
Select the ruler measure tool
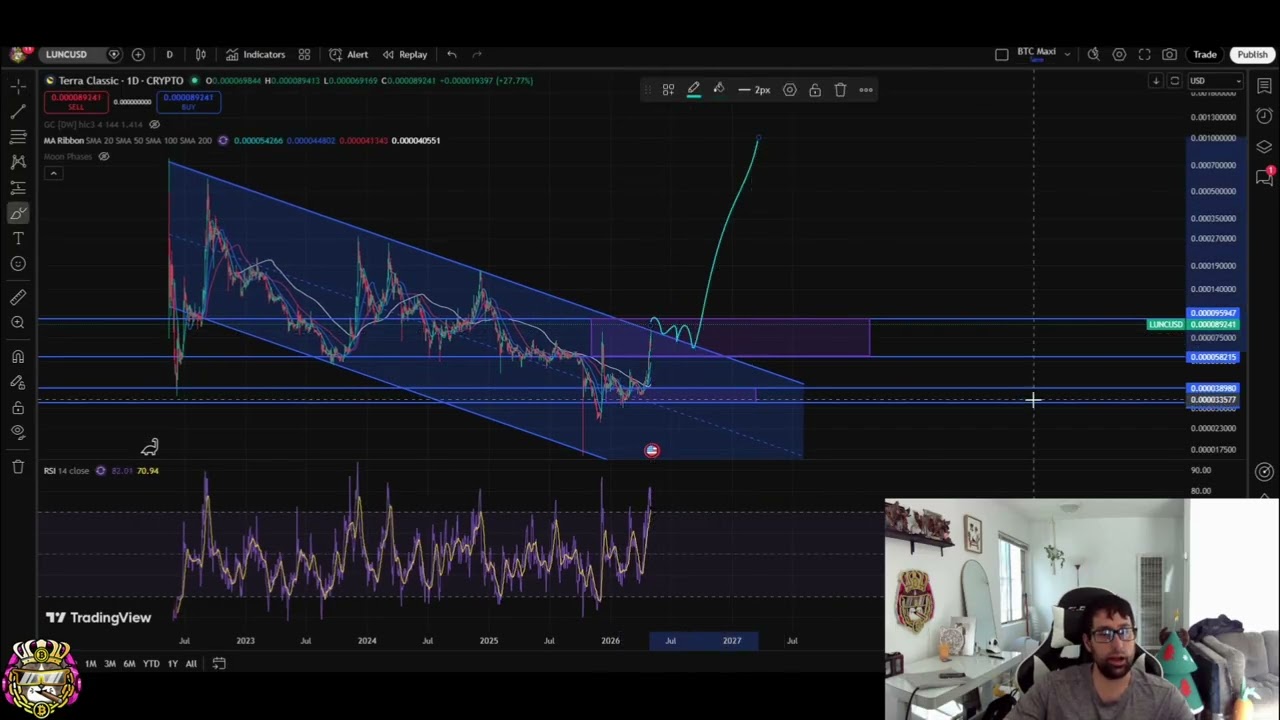(x=18, y=297)
